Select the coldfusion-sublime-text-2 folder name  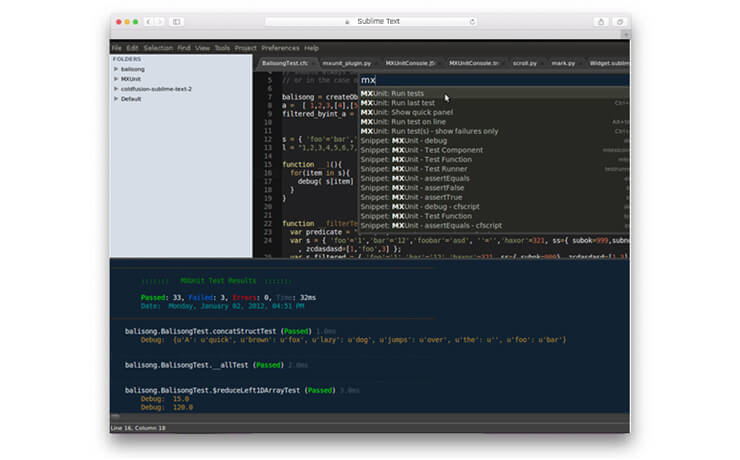156,89
